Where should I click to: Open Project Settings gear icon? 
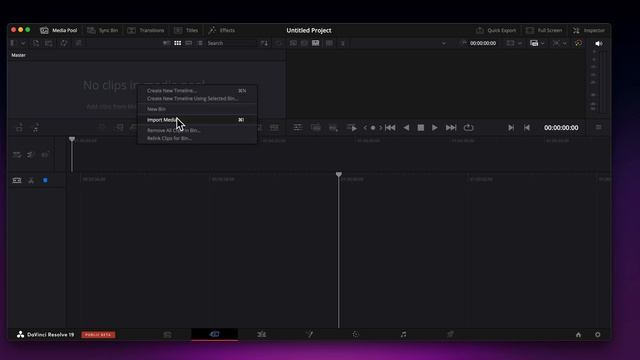point(598,335)
